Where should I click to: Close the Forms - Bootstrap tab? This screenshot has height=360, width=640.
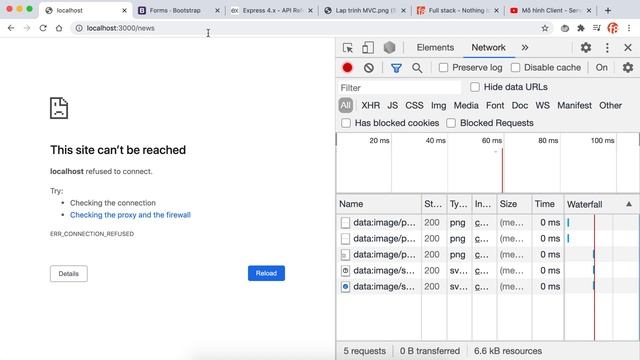point(217,11)
